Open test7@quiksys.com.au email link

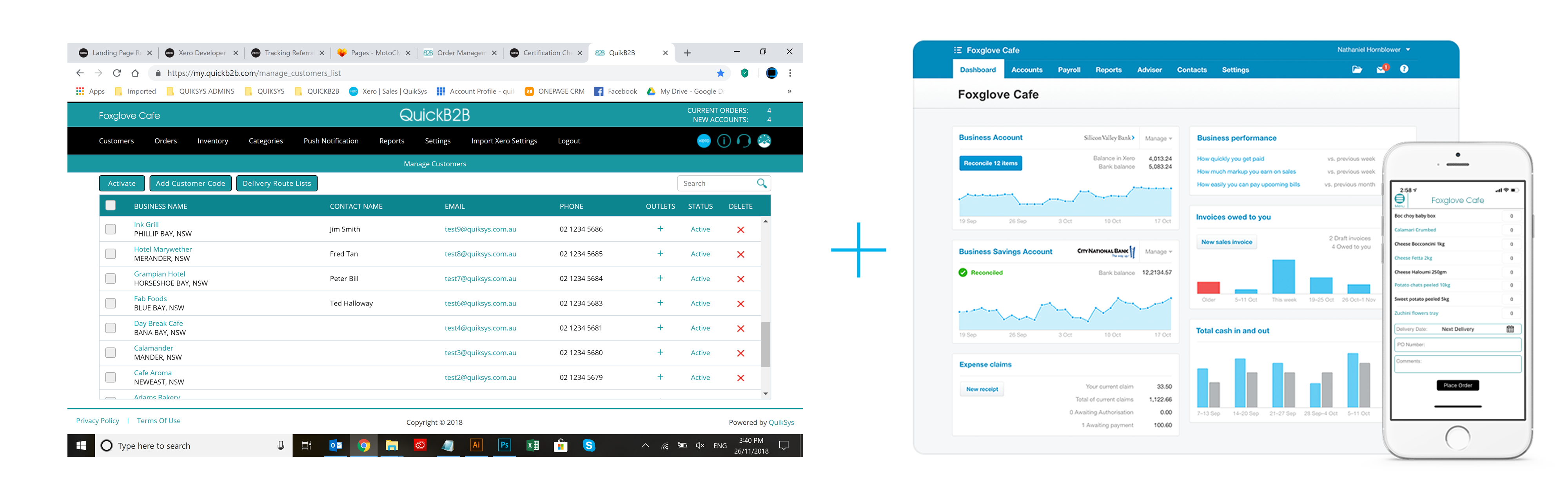[x=480, y=278]
